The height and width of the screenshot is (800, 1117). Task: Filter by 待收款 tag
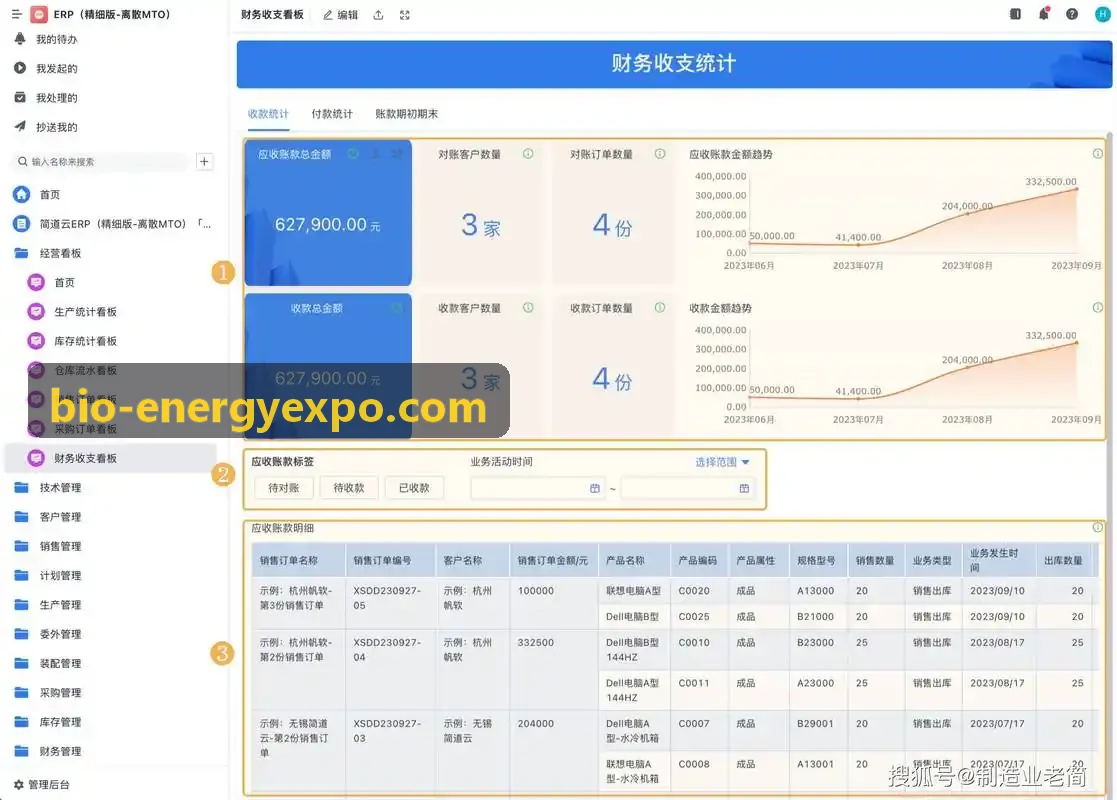[349, 488]
